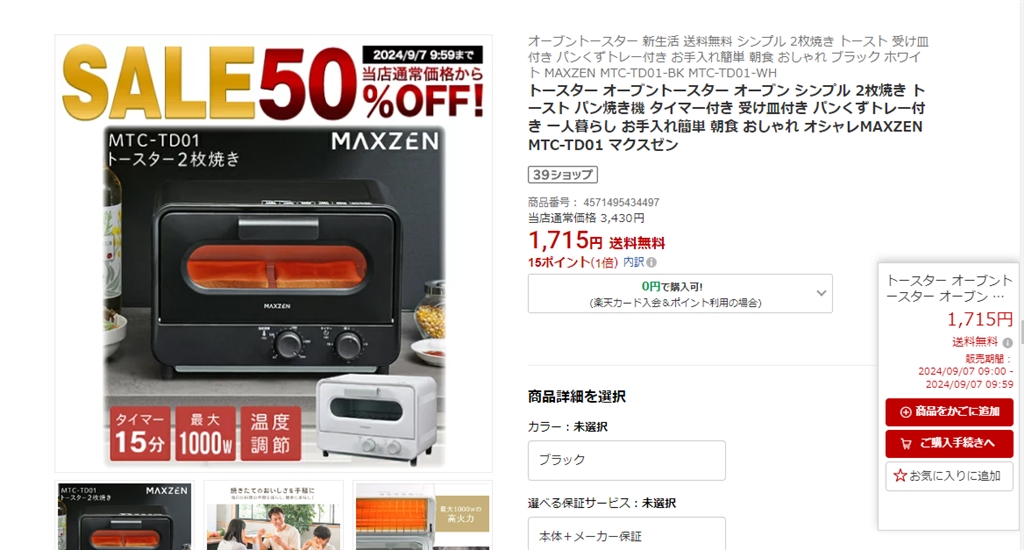Select the family breakfast thumbnail
The image size is (1024, 550).
273,516
